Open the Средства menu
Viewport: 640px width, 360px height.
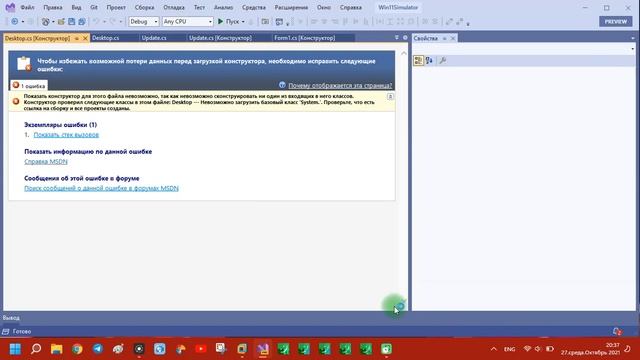pos(253,7)
